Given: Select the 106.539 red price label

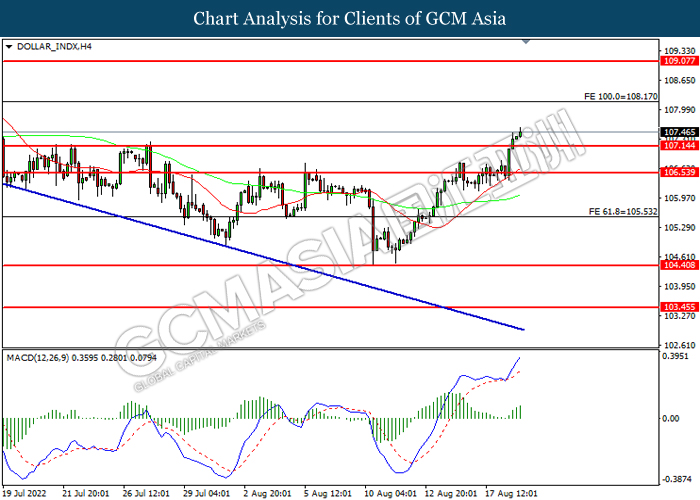Looking at the screenshot, I should 679,172.
